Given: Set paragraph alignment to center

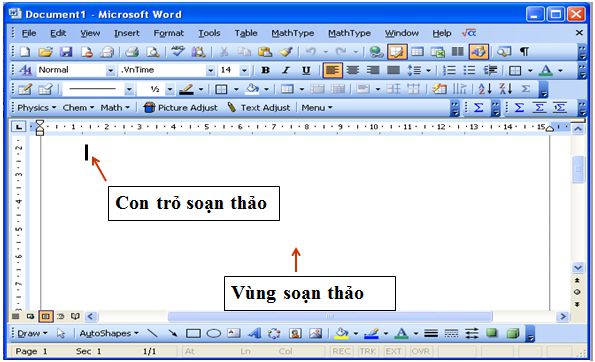Looking at the screenshot, I should click(x=353, y=70).
